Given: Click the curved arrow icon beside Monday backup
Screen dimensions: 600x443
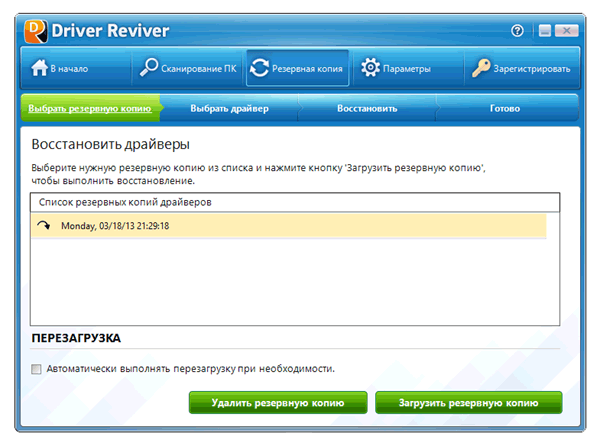Looking at the screenshot, I should pyautogui.click(x=44, y=225).
